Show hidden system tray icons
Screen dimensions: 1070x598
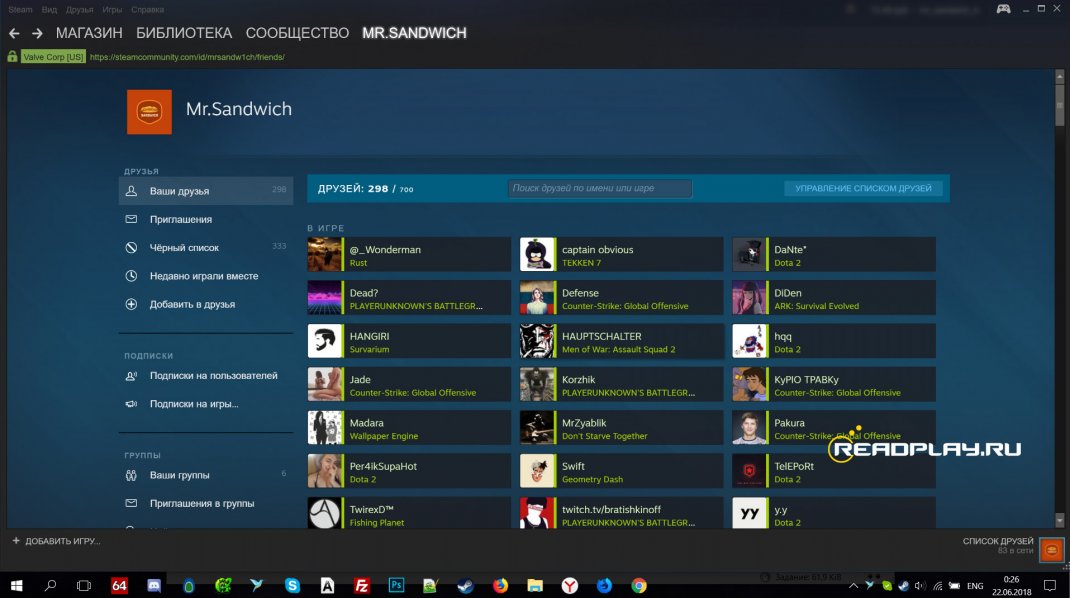pyautogui.click(x=853, y=586)
